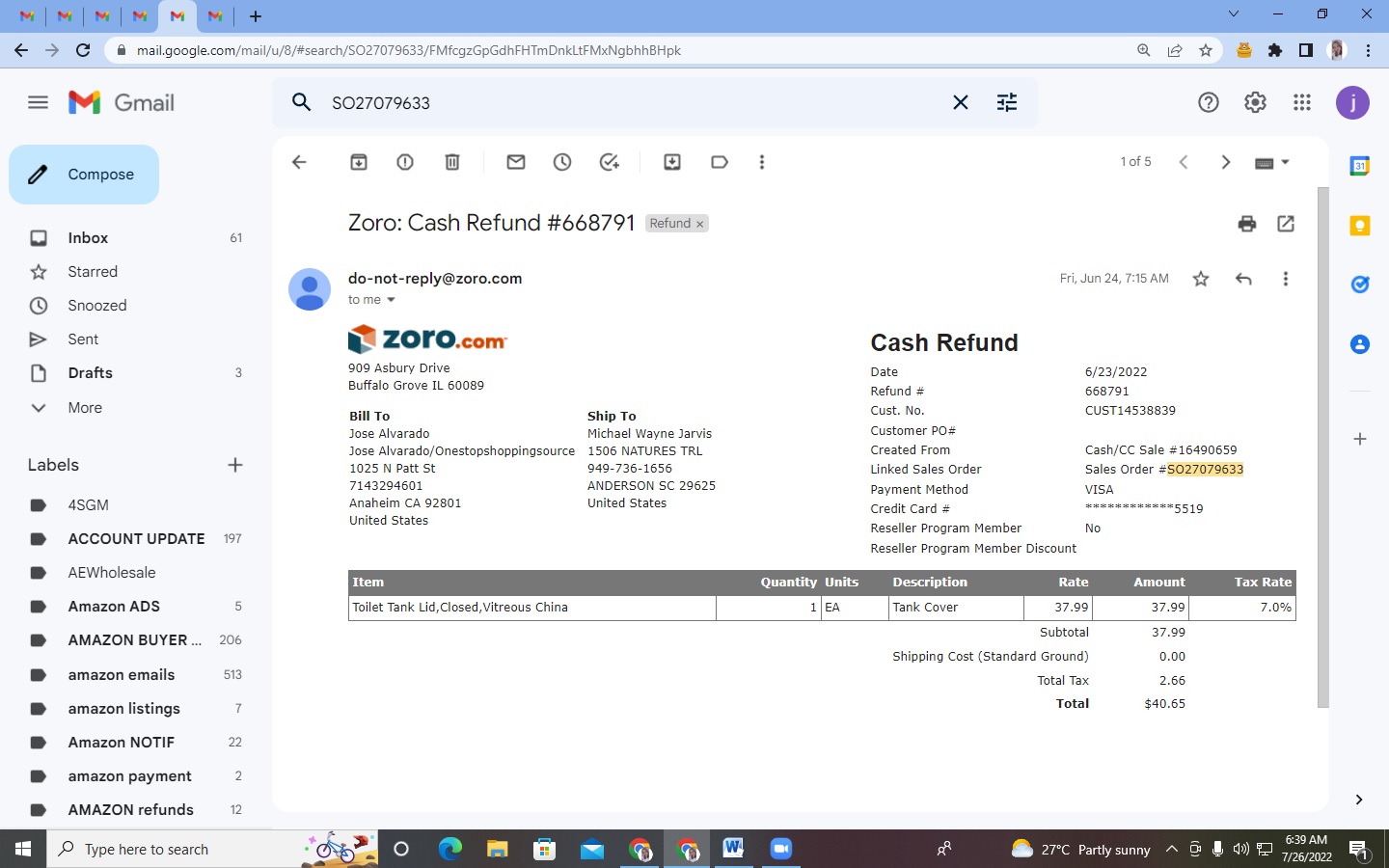
Task: Snooze this email with clock icon
Action: 562,162
